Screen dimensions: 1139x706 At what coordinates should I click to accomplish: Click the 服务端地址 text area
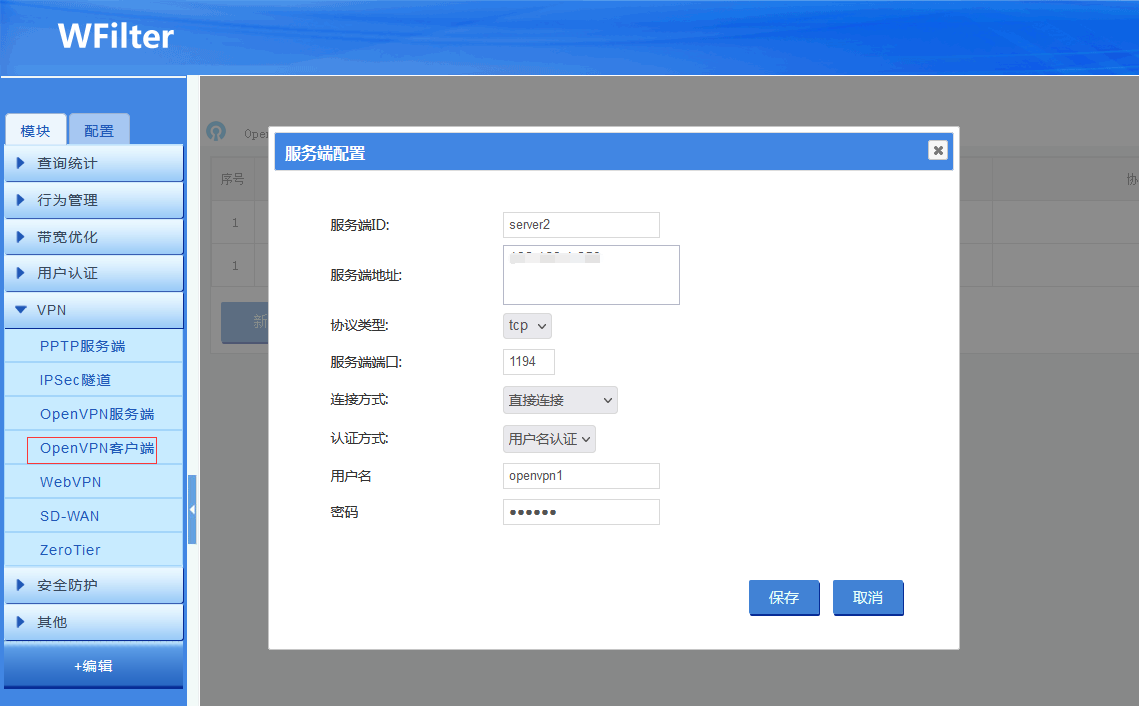(591, 275)
